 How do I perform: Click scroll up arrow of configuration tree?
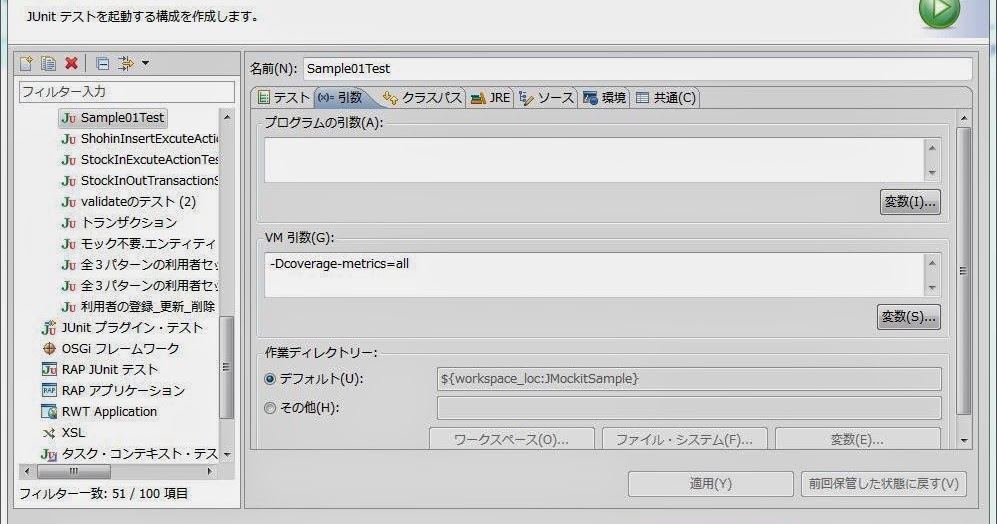click(x=227, y=118)
